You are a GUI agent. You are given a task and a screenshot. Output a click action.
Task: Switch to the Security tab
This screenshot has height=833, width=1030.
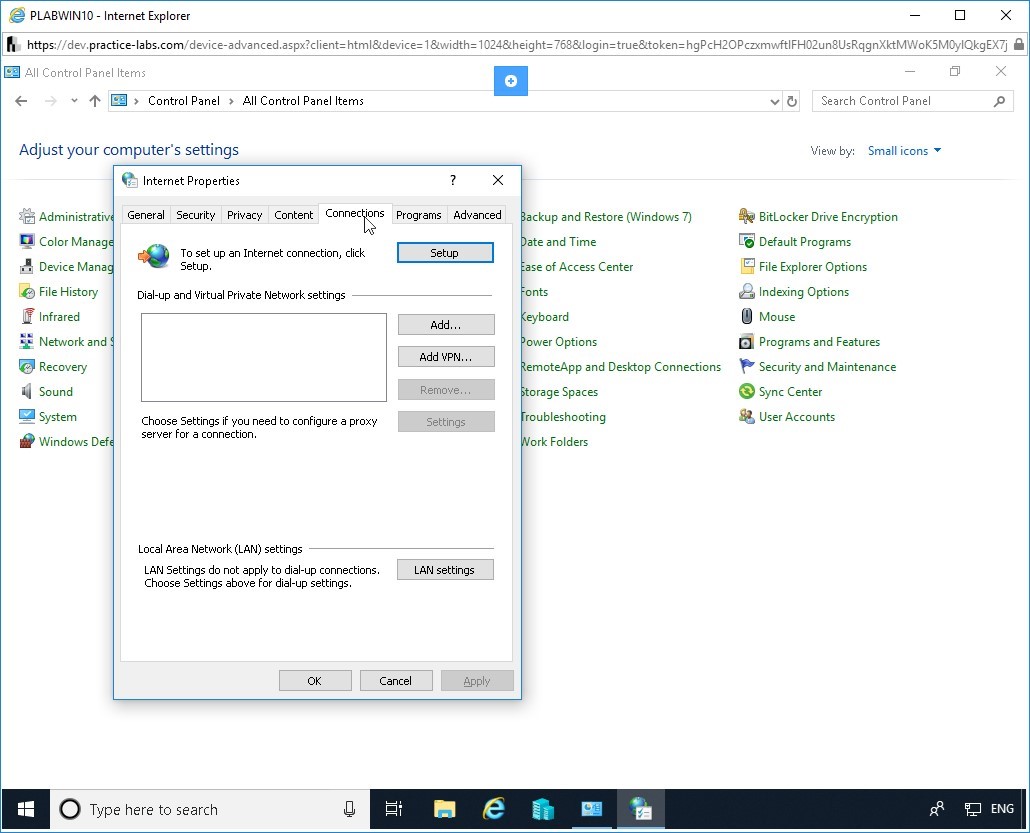point(195,215)
